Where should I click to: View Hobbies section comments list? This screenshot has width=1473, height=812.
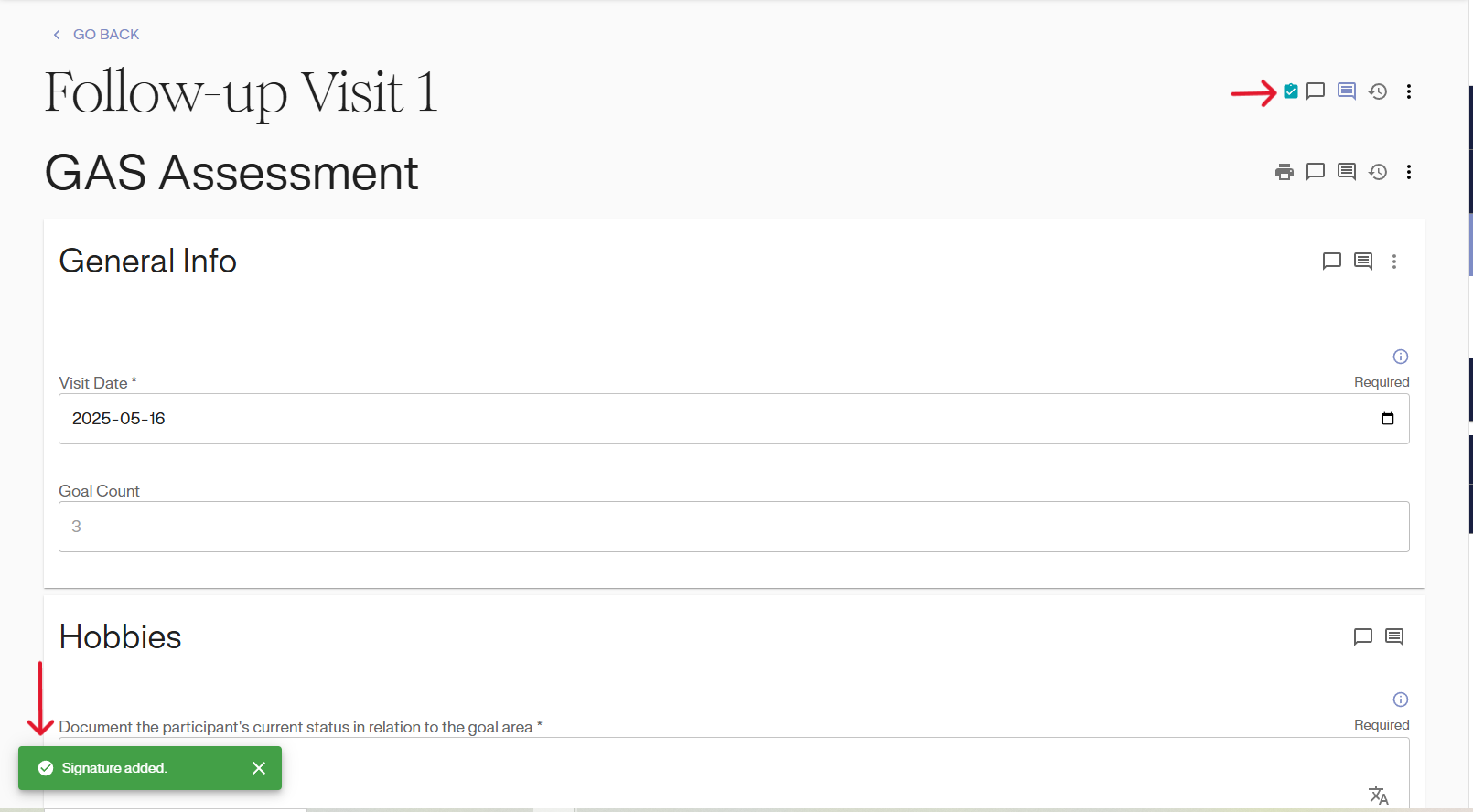pyautogui.click(x=1394, y=637)
